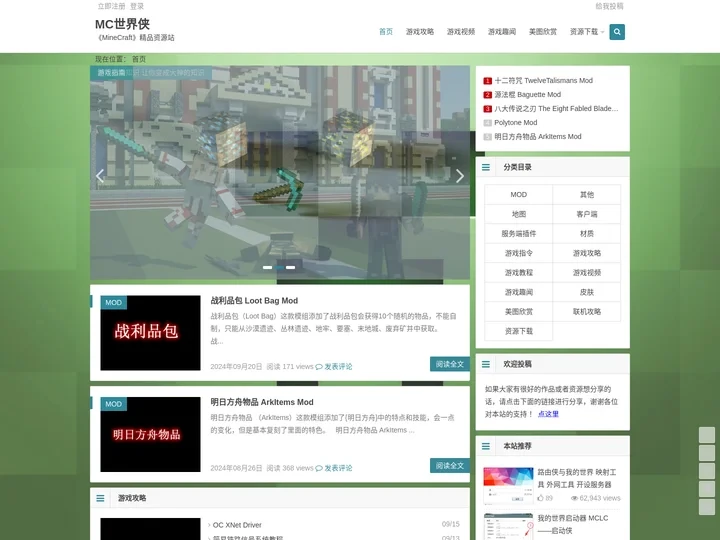The height and width of the screenshot is (540, 720).
Task: Open 客户端 category in 分类目录
Action: (x=586, y=214)
